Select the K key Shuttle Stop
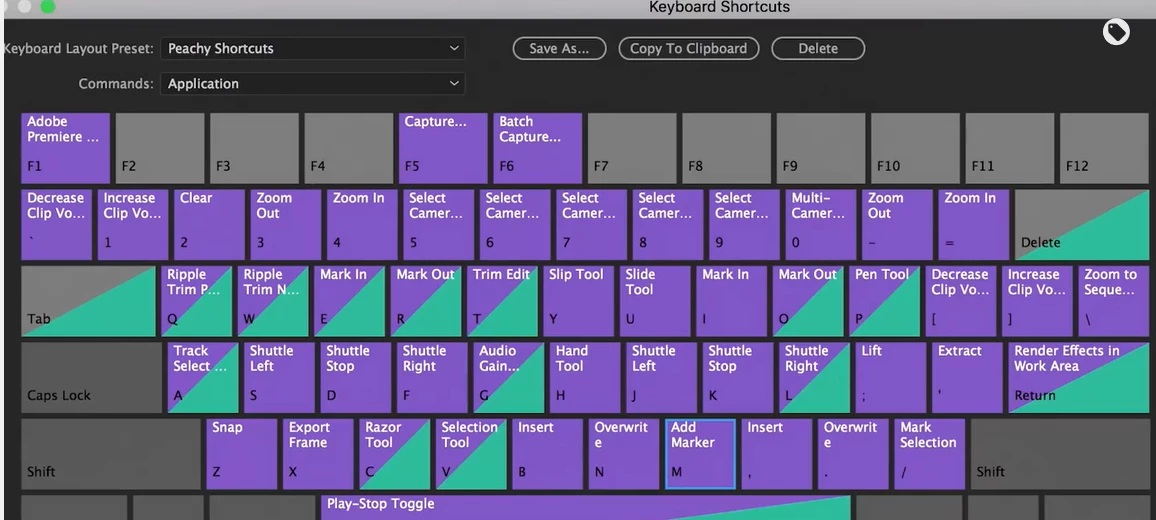1156x520 pixels. point(738,378)
